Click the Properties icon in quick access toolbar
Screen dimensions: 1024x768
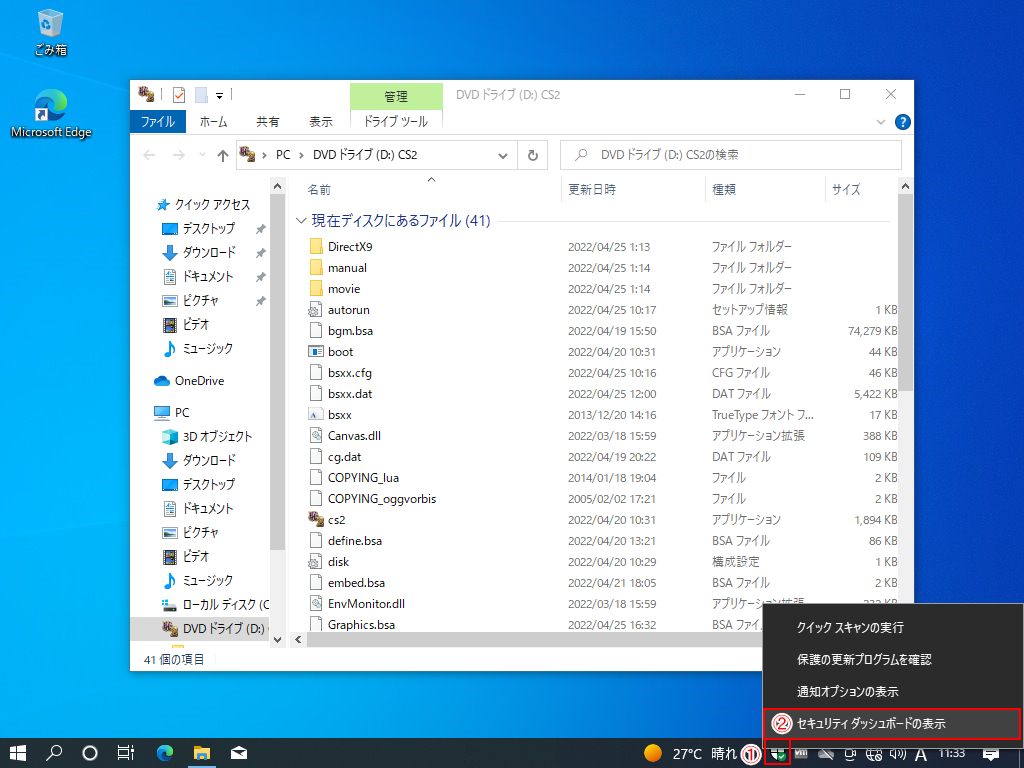pos(180,95)
